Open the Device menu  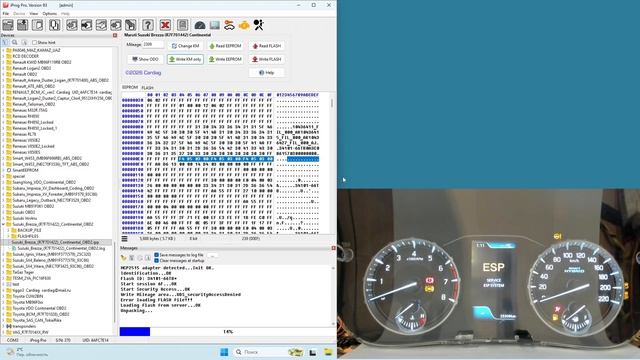19,13
